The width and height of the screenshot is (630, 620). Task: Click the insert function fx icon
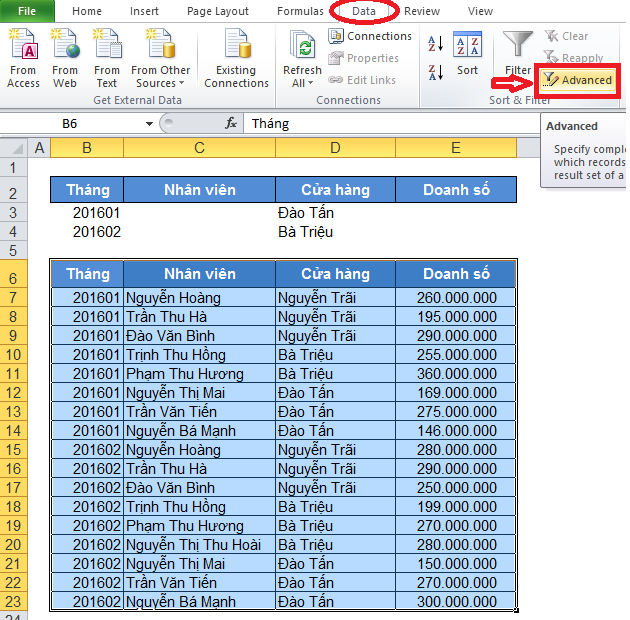231,123
